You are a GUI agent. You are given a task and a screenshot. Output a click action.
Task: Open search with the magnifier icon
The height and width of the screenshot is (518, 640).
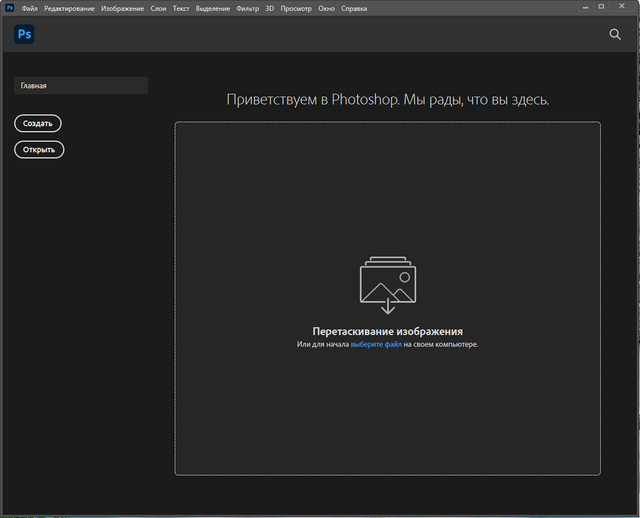tap(615, 34)
